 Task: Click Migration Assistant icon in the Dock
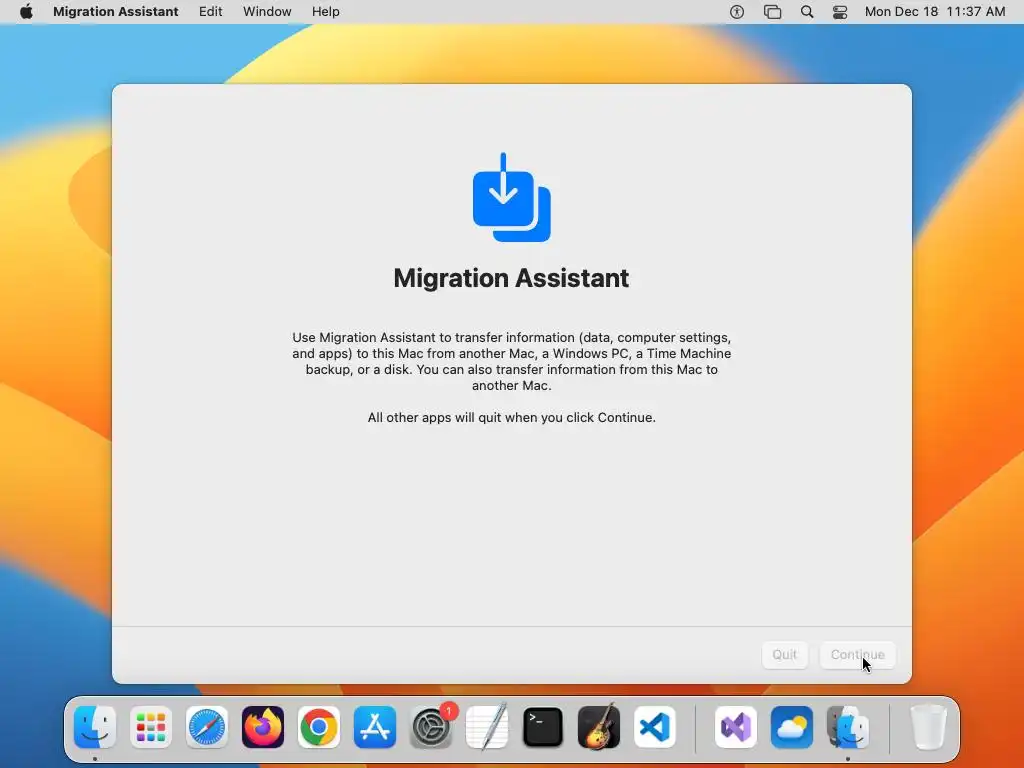pos(848,727)
